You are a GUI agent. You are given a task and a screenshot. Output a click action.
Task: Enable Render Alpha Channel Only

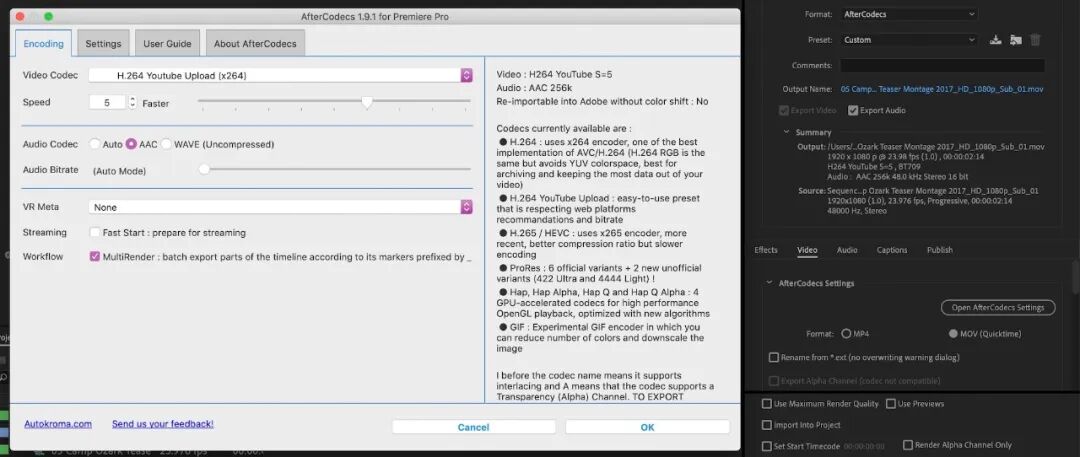tap(908, 445)
